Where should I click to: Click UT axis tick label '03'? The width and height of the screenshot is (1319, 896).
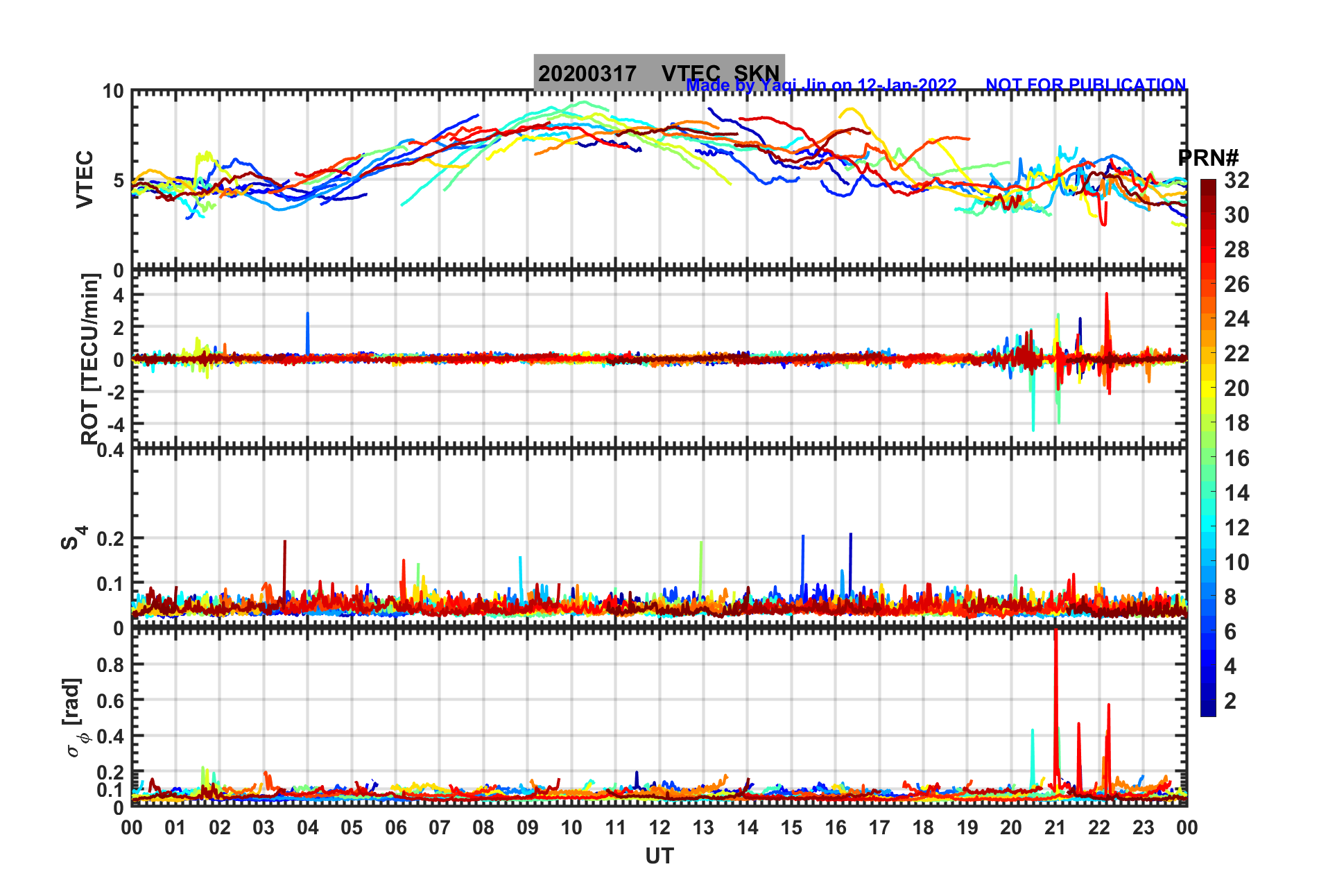coord(264,827)
